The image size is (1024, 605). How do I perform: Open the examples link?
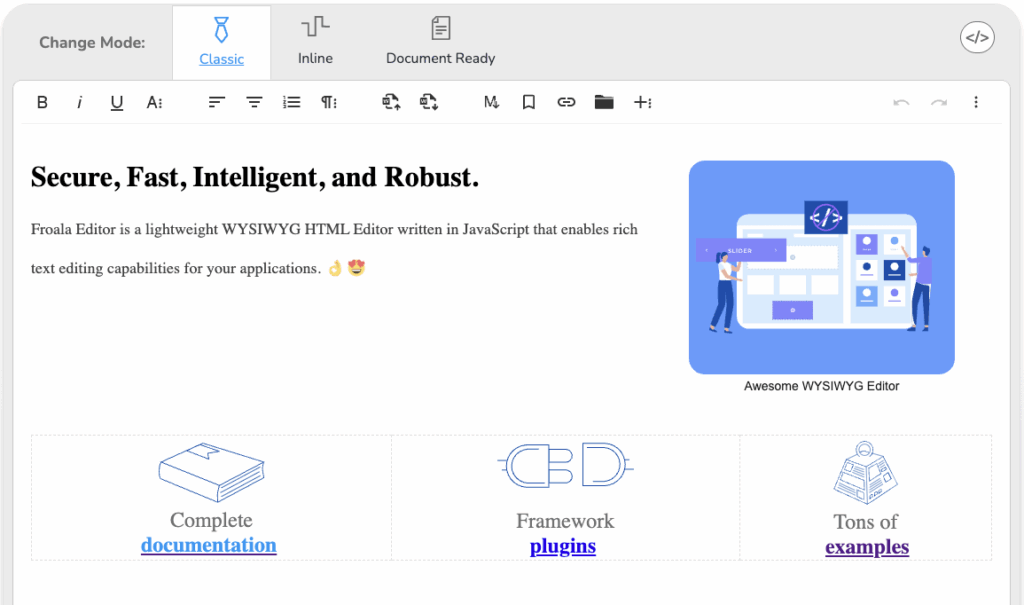click(x=867, y=547)
